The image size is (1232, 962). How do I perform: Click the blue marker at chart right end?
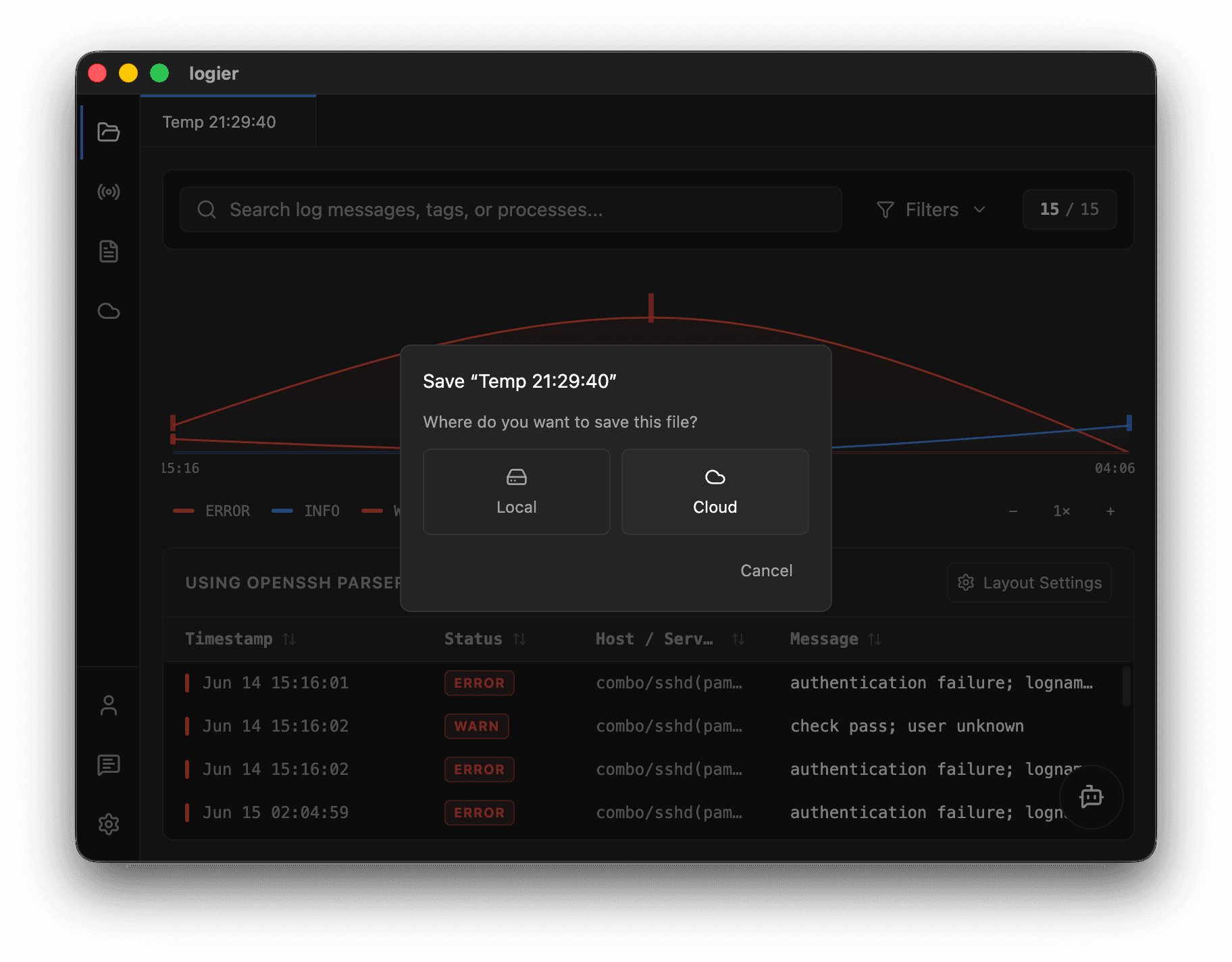click(x=1129, y=423)
